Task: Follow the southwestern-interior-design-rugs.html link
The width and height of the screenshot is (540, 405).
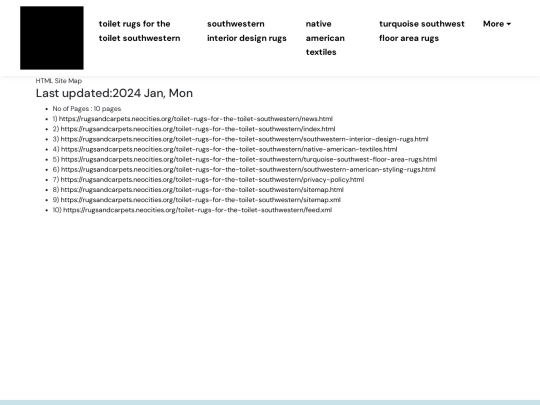Action: [245, 139]
